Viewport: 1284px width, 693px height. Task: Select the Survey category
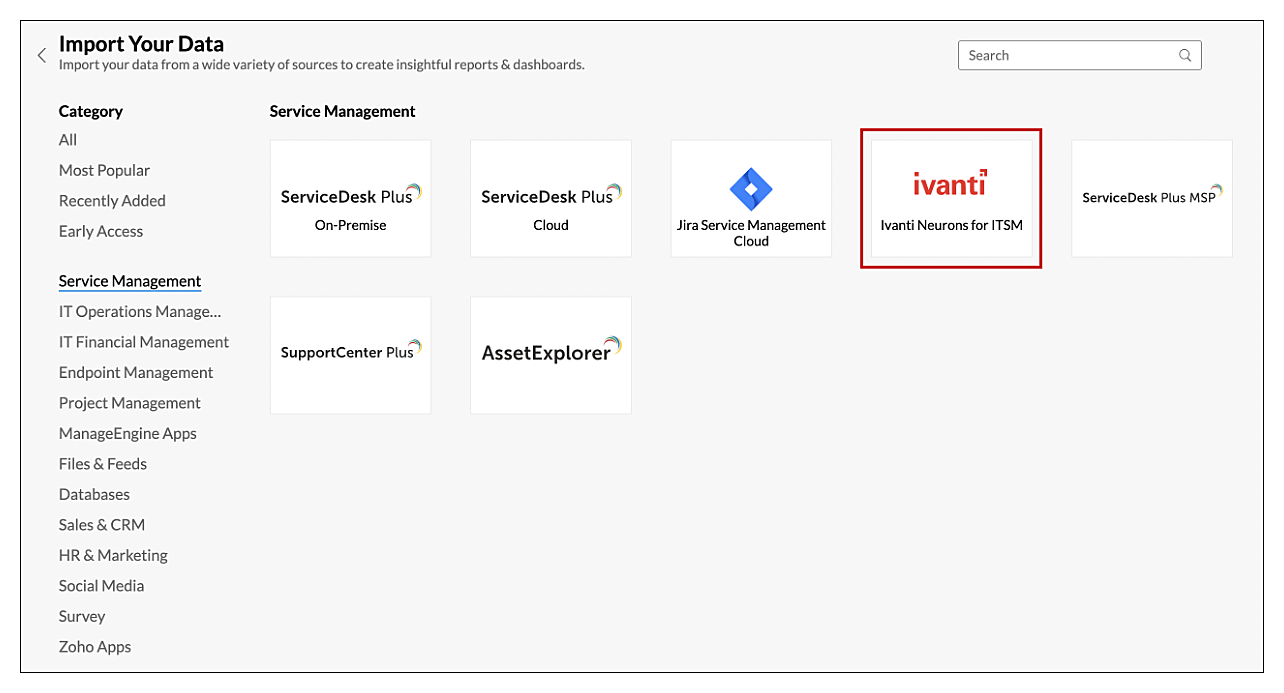pos(82,617)
